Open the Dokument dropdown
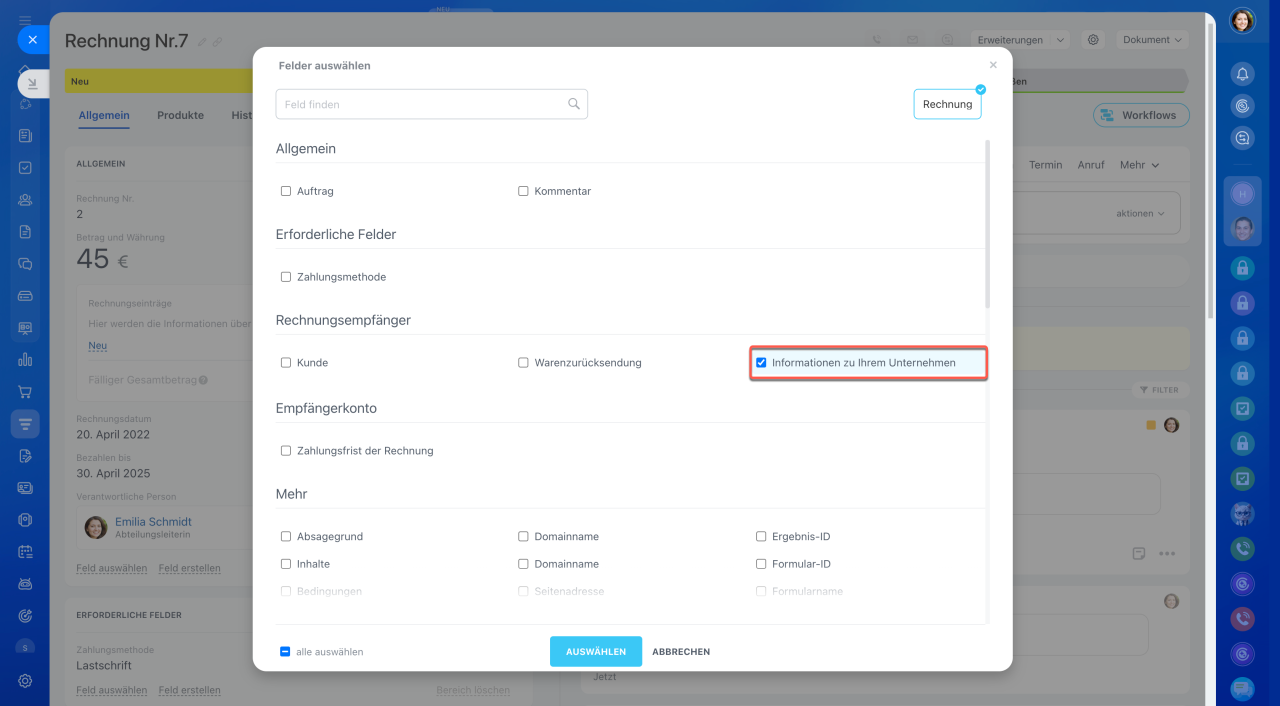 (x=1153, y=40)
